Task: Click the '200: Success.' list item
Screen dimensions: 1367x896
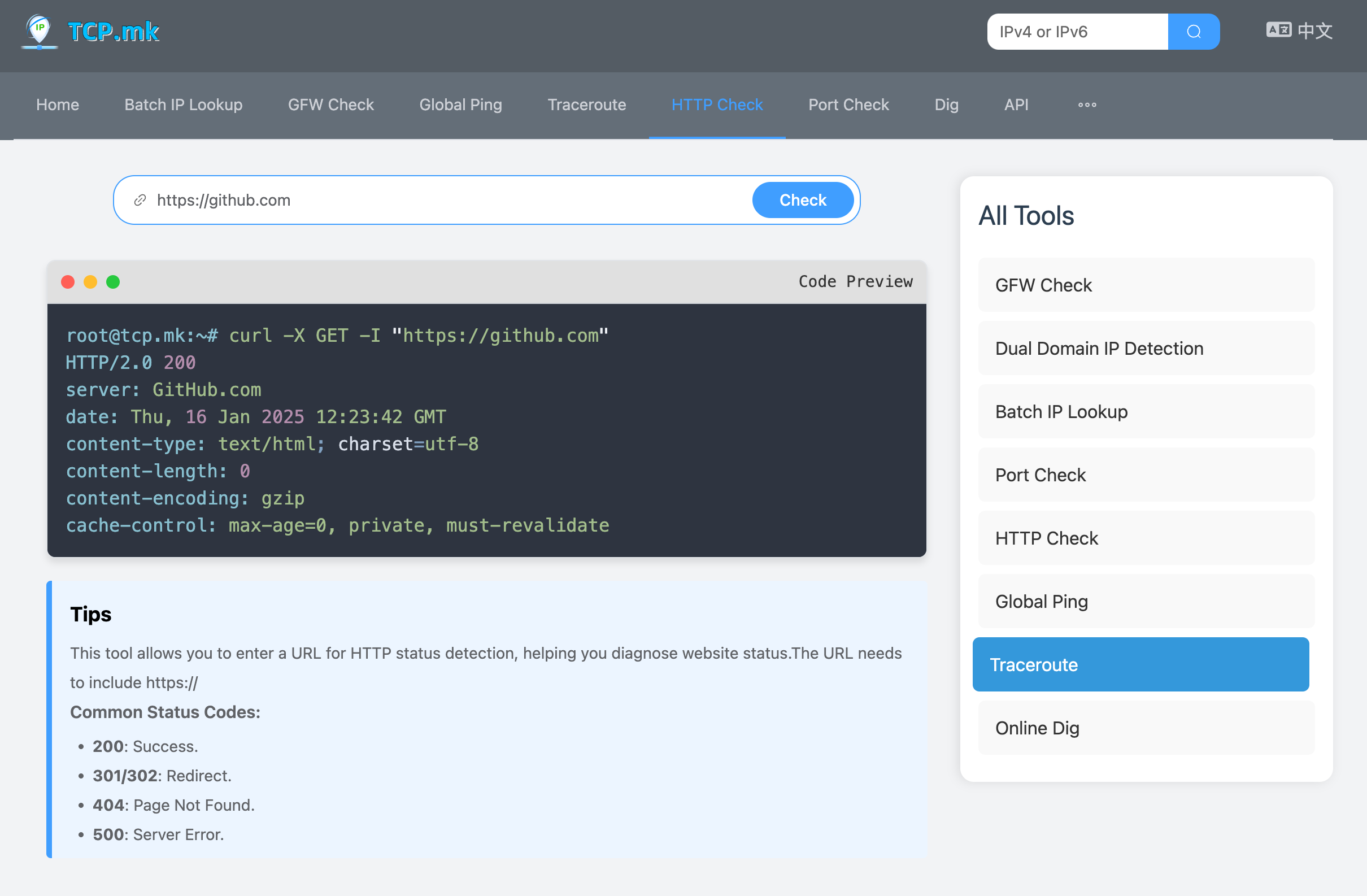Action: pos(145,746)
